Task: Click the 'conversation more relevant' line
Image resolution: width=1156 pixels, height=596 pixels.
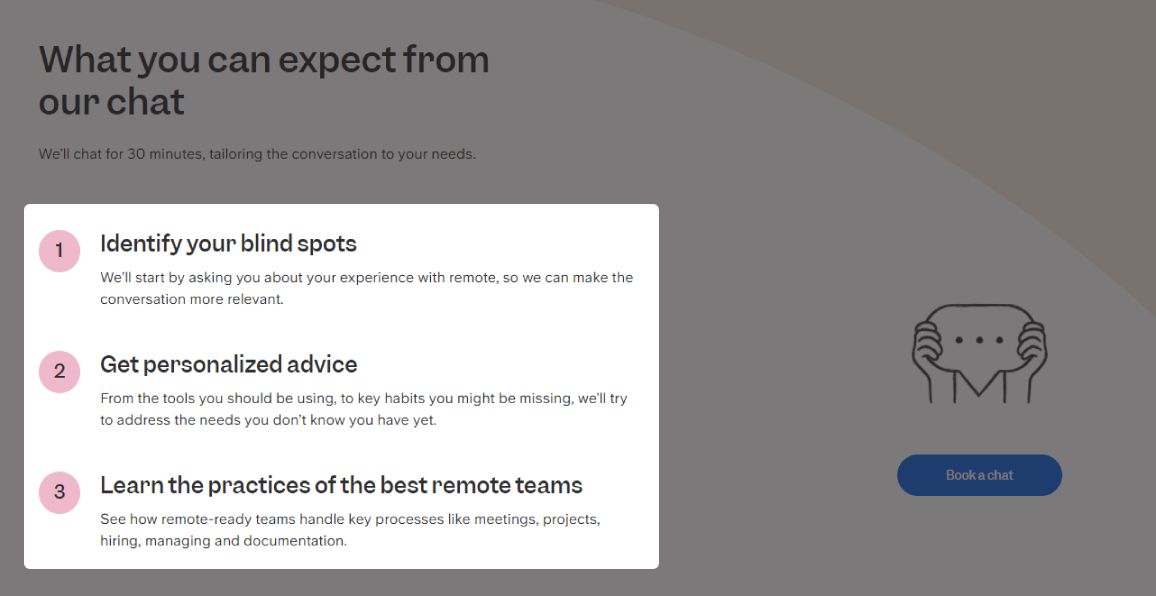Action: (x=192, y=299)
